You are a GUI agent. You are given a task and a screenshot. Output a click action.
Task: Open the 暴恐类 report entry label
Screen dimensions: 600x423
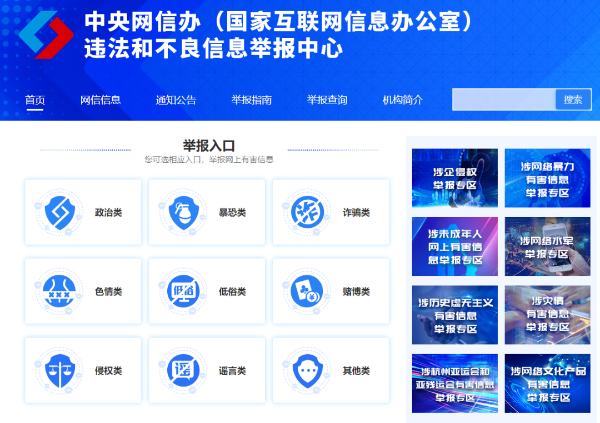point(232,212)
